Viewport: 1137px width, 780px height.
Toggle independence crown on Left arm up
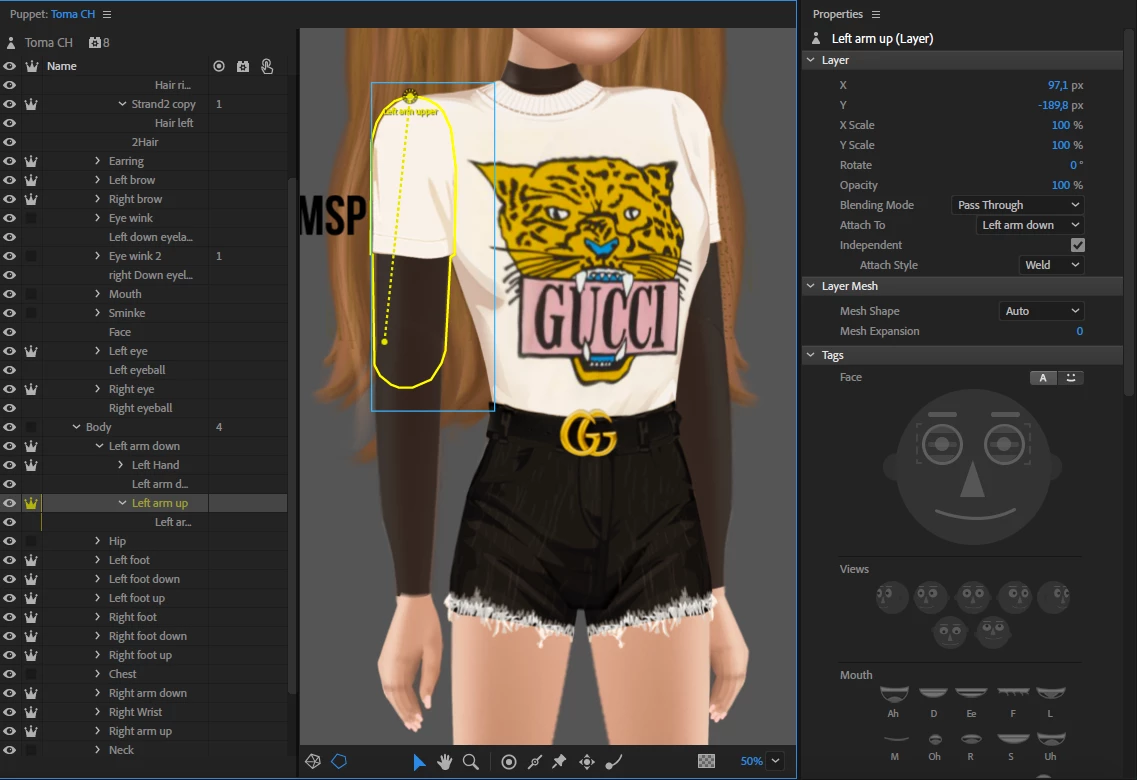pyautogui.click(x=31, y=503)
